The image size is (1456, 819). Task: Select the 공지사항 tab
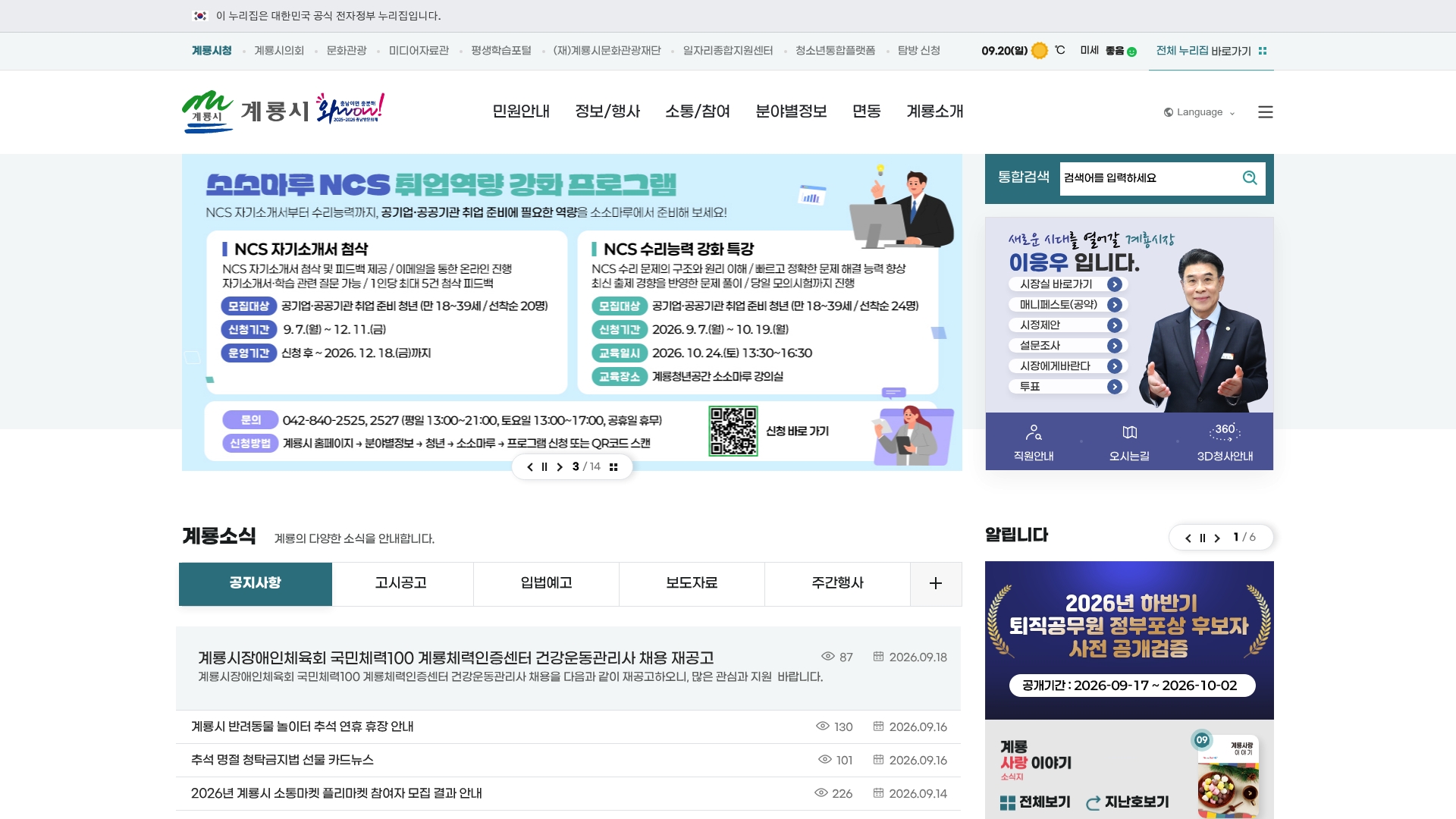pos(256,583)
